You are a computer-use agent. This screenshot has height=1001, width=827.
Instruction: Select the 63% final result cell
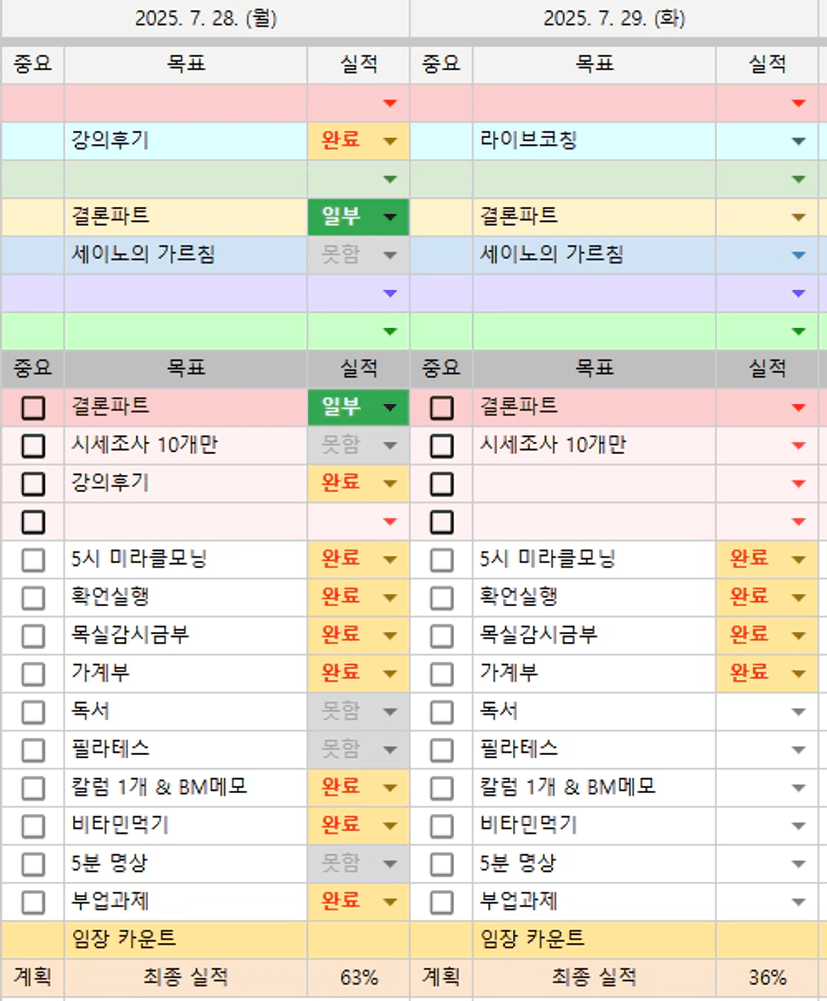[x=358, y=977]
